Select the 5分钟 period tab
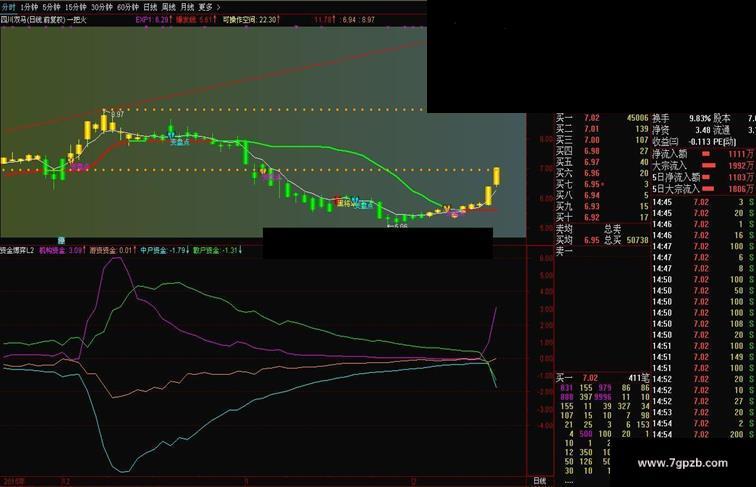The width and height of the screenshot is (756, 487). click(52, 7)
